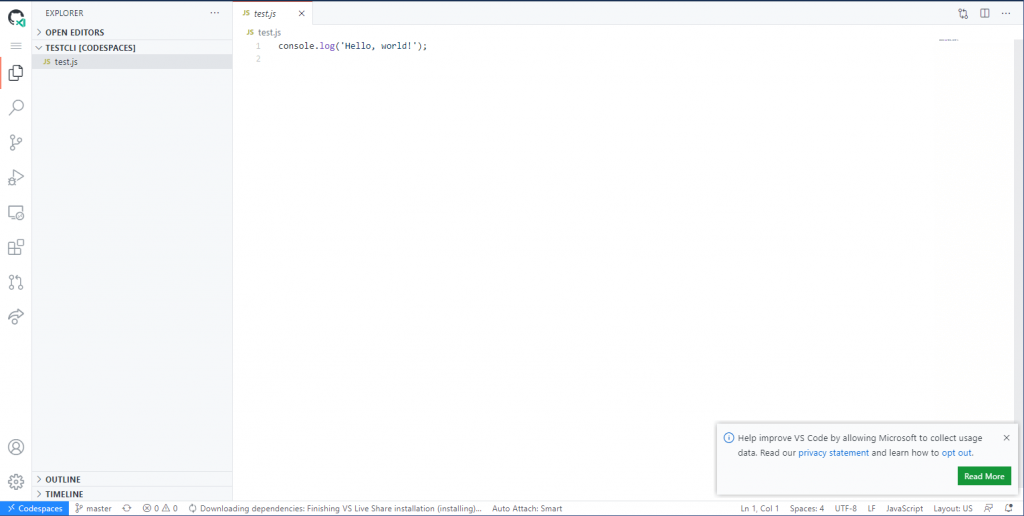Image resolution: width=1024 pixels, height=516 pixels.
Task: Select the Explorer files icon in activity bar
Action: [16, 73]
